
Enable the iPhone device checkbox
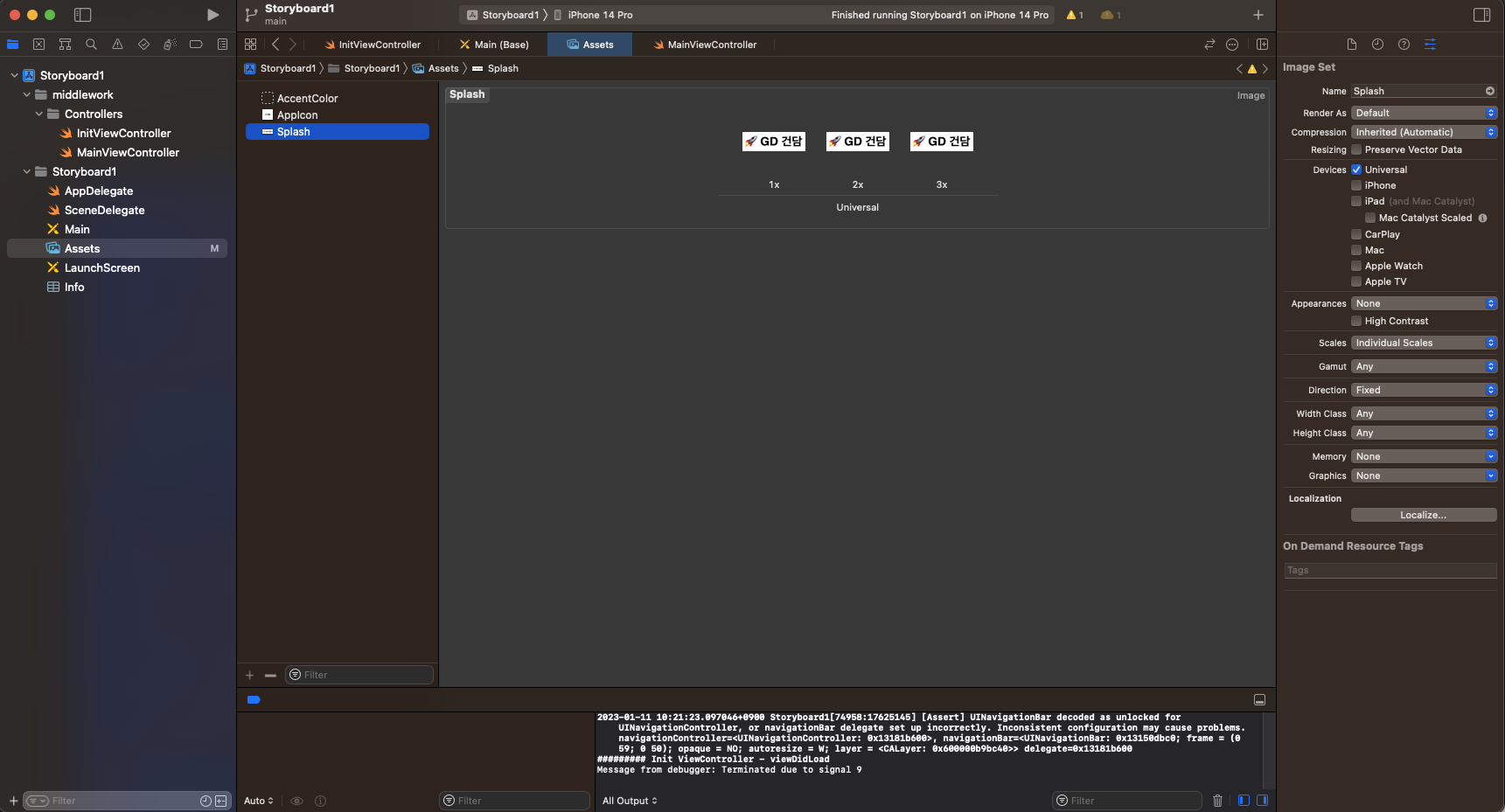coord(1356,185)
